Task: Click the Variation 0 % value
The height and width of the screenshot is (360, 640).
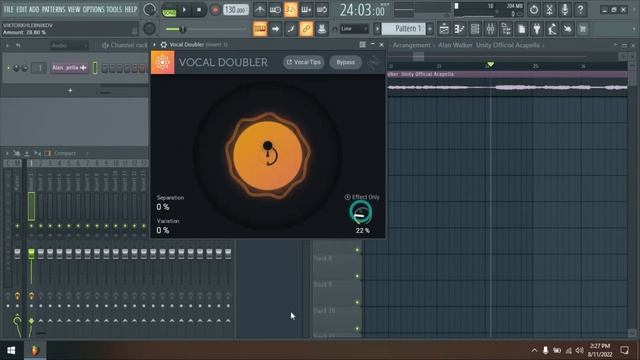Action: tap(163, 230)
